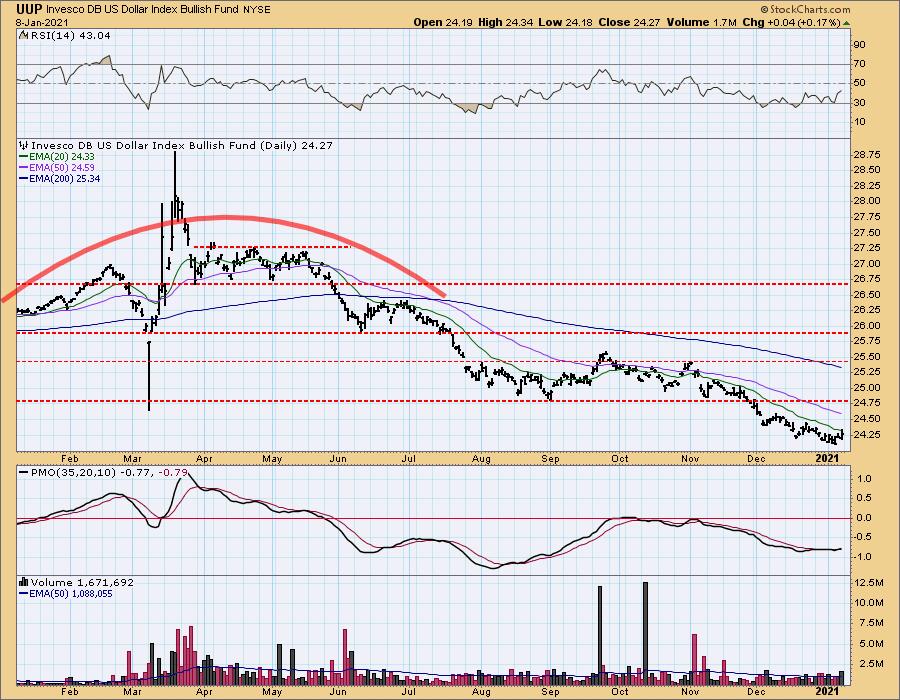Click the RSI 70 axis label
This screenshot has width=900, height=700.
pos(860,64)
